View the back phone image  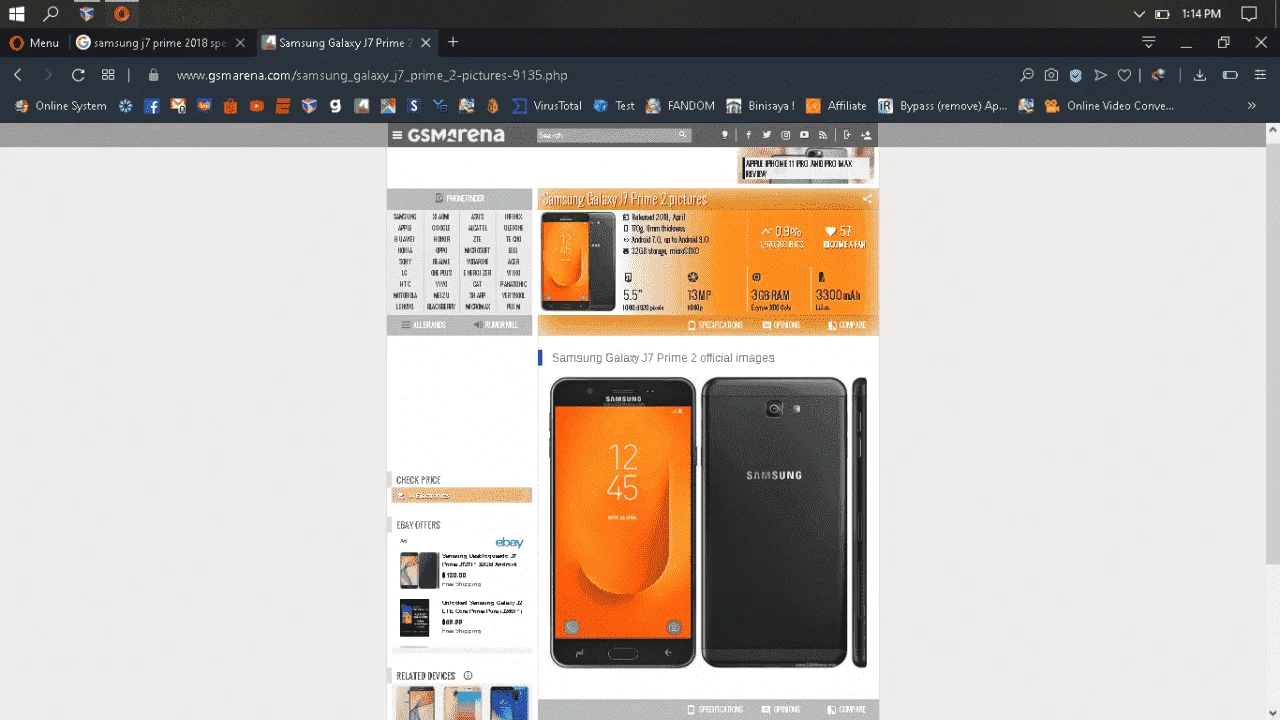point(774,523)
